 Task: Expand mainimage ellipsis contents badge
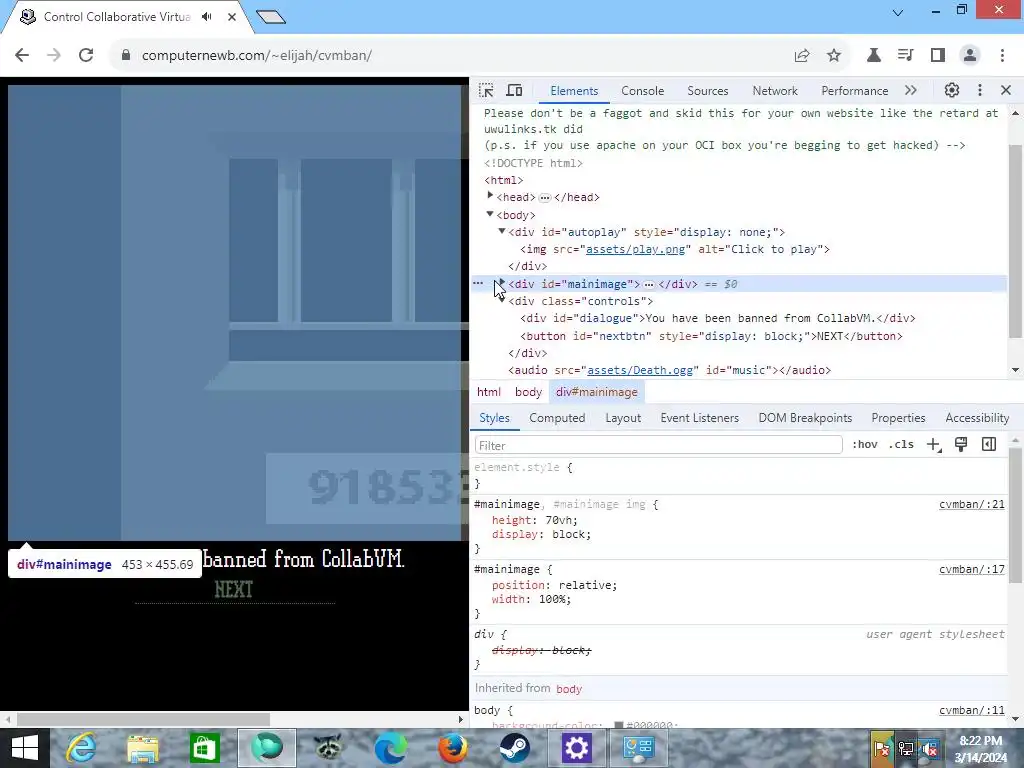click(648, 285)
